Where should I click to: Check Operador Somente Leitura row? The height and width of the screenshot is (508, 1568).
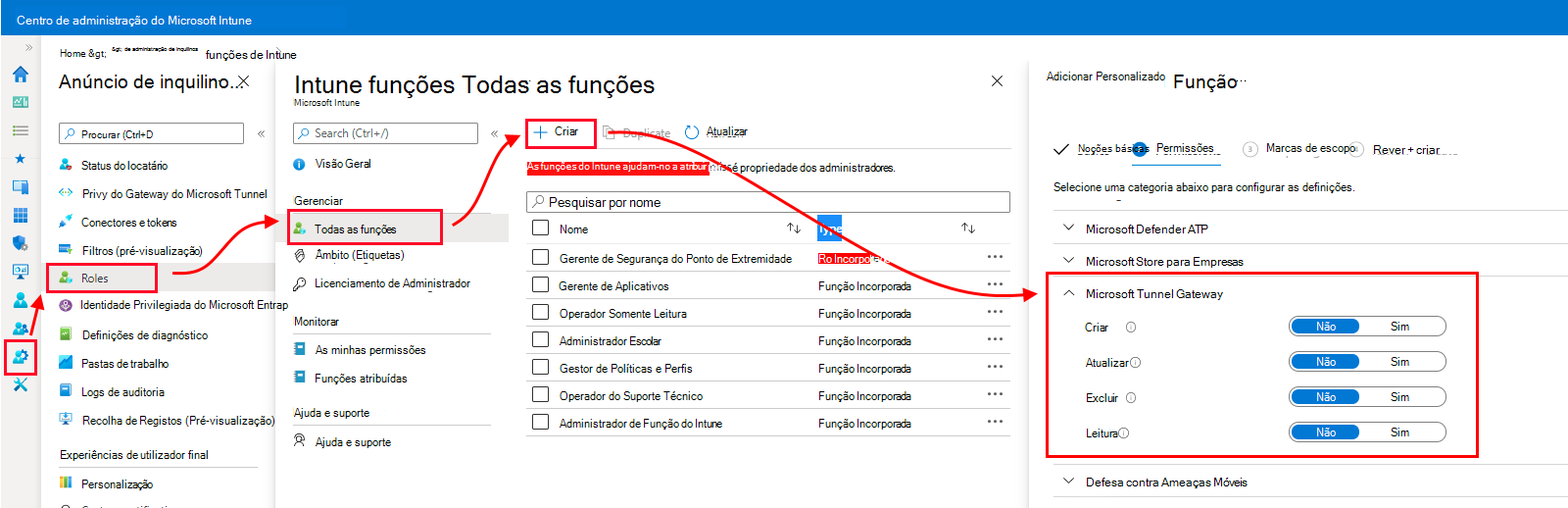pyautogui.click(x=540, y=313)
